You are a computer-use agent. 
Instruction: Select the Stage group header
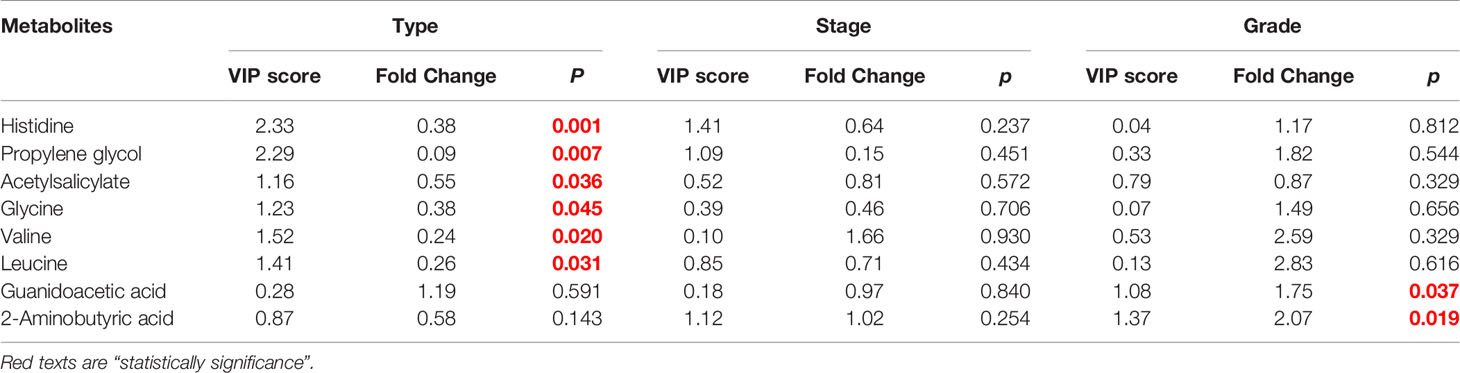[x=843, y=26]
